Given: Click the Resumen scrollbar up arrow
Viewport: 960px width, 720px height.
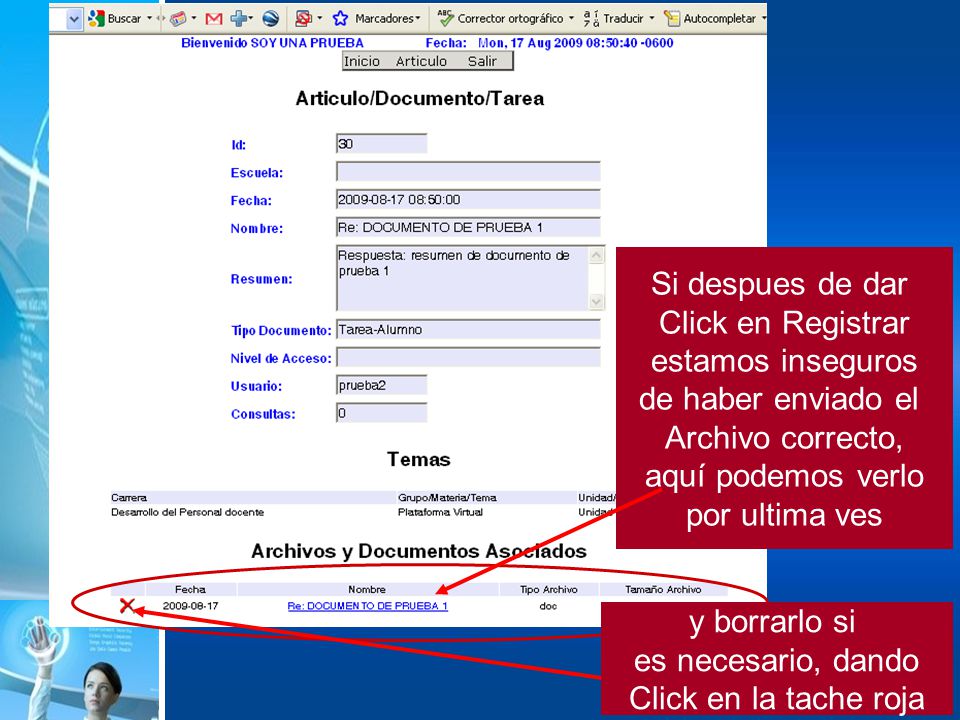Looking at the screenshot, I should pos(596,255).
